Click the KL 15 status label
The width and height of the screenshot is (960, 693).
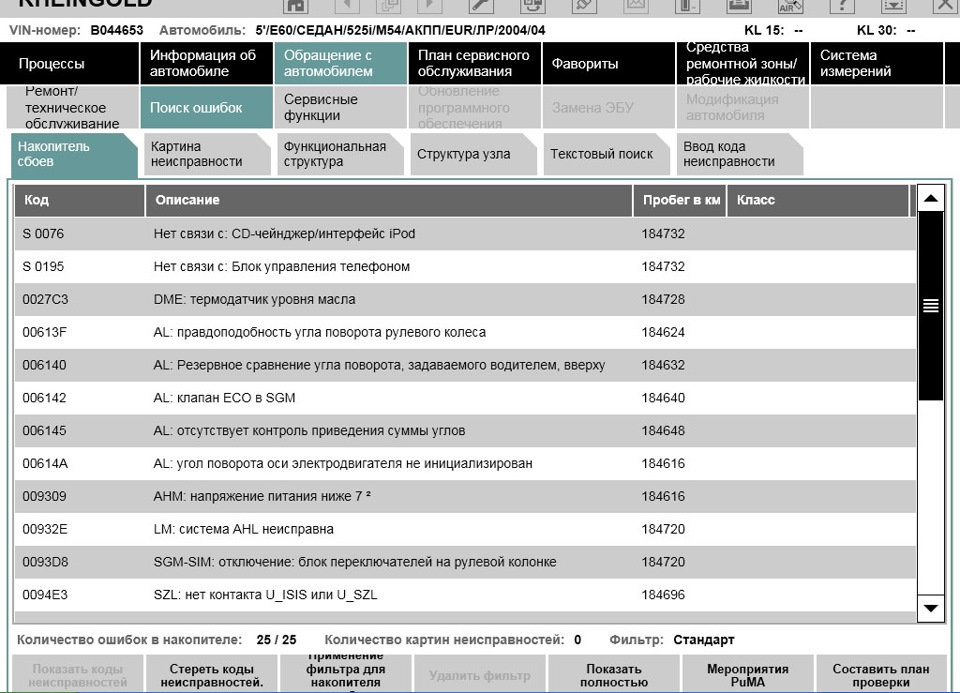tap(765, 31)
